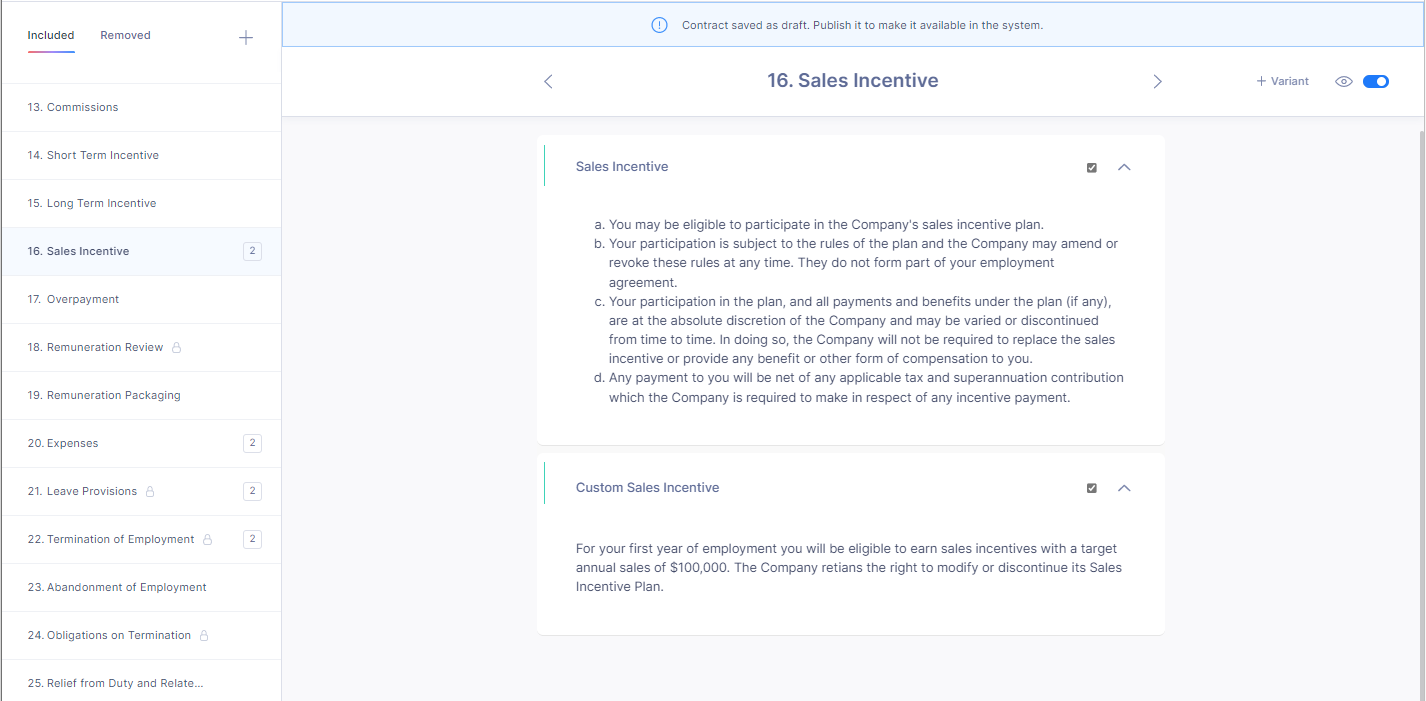The image size is (1426, 701).
Task: Click the plus icon to add a clause
Action: tap(246, 38)
